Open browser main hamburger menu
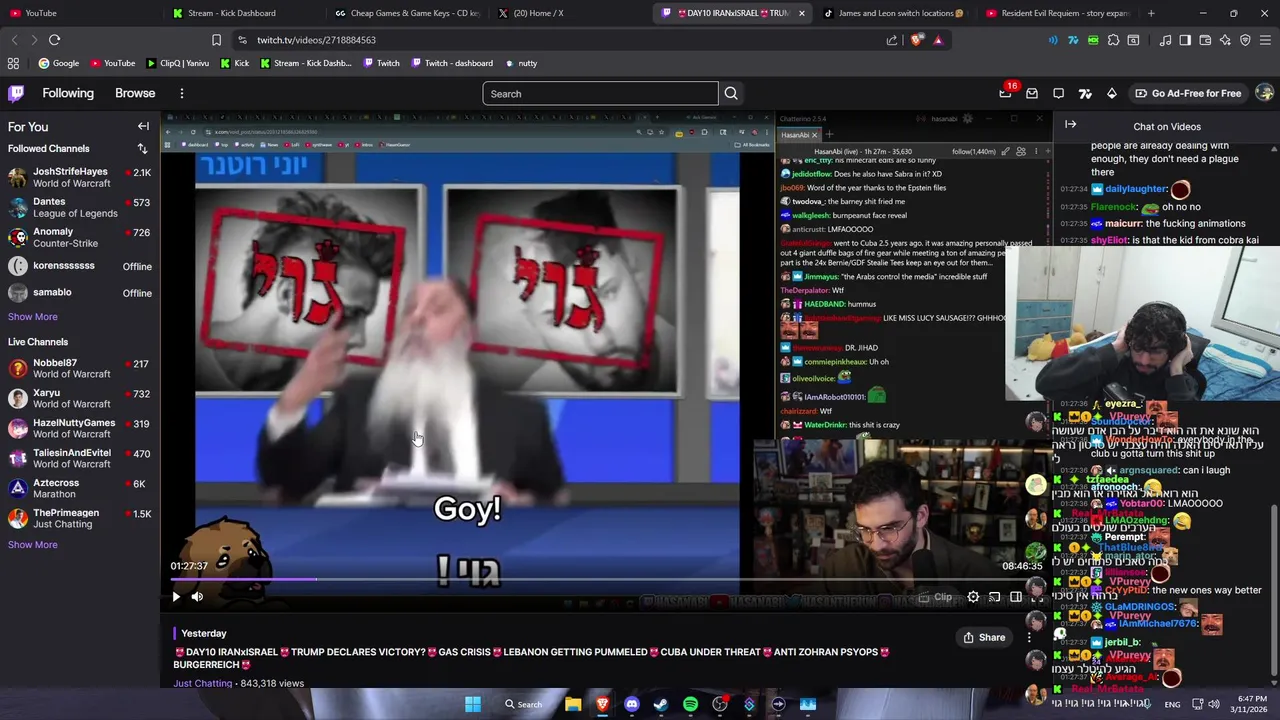Viewport: 1280px width, 720px height. (1265, 40)
